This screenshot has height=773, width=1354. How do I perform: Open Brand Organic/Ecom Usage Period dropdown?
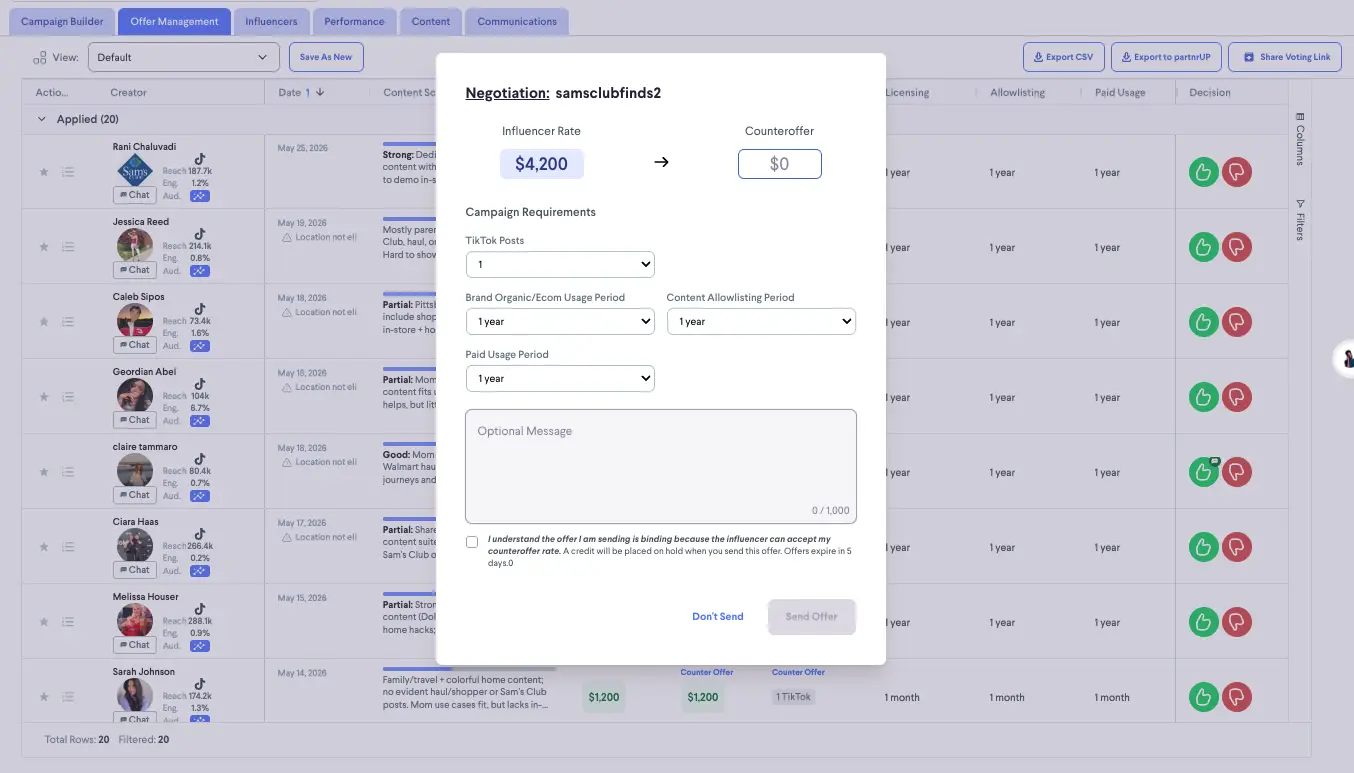(560, 322)
